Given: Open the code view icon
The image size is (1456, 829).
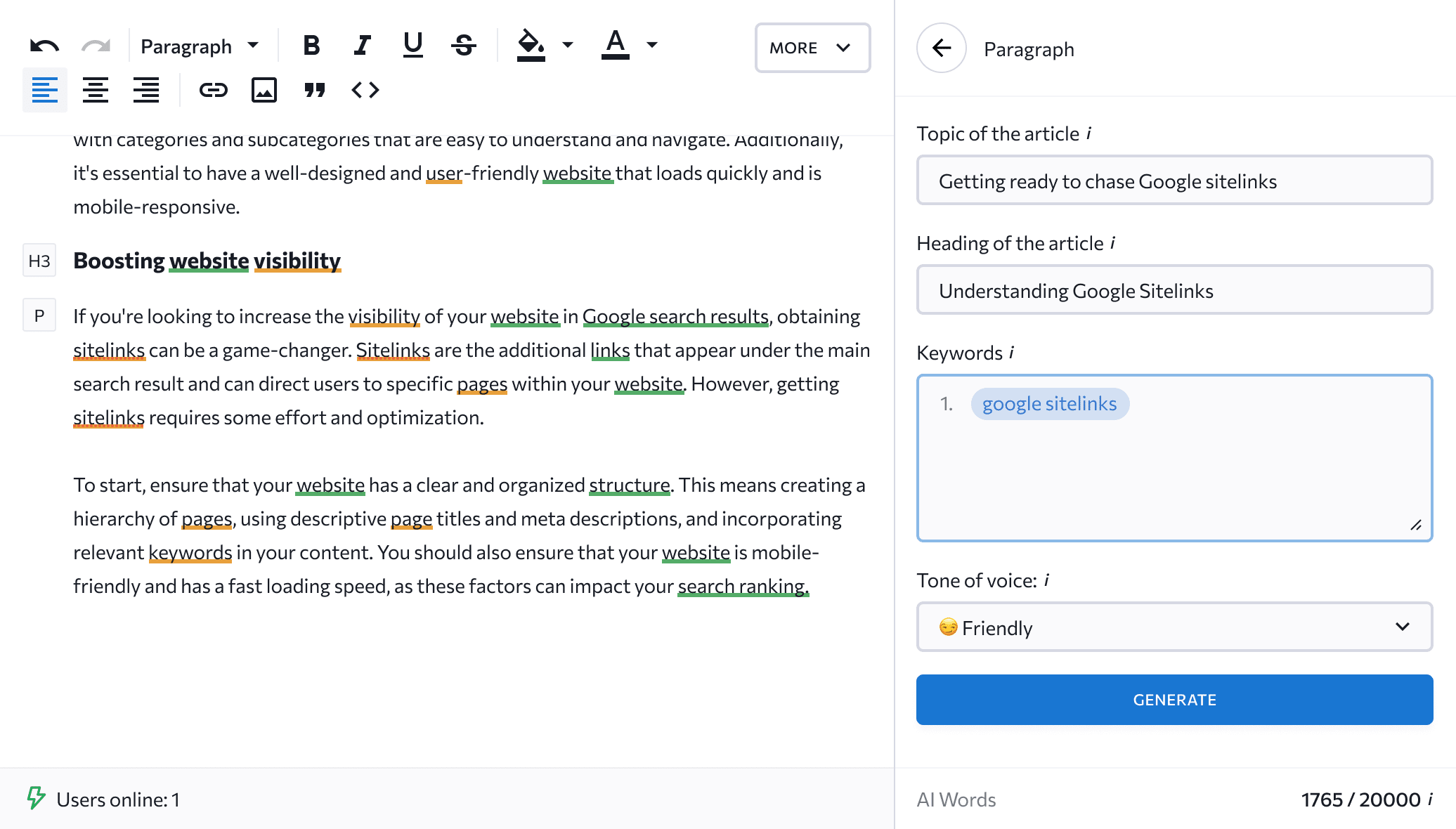Looking at the screenshot, I should pyautogui.click(x=365, y=90).
